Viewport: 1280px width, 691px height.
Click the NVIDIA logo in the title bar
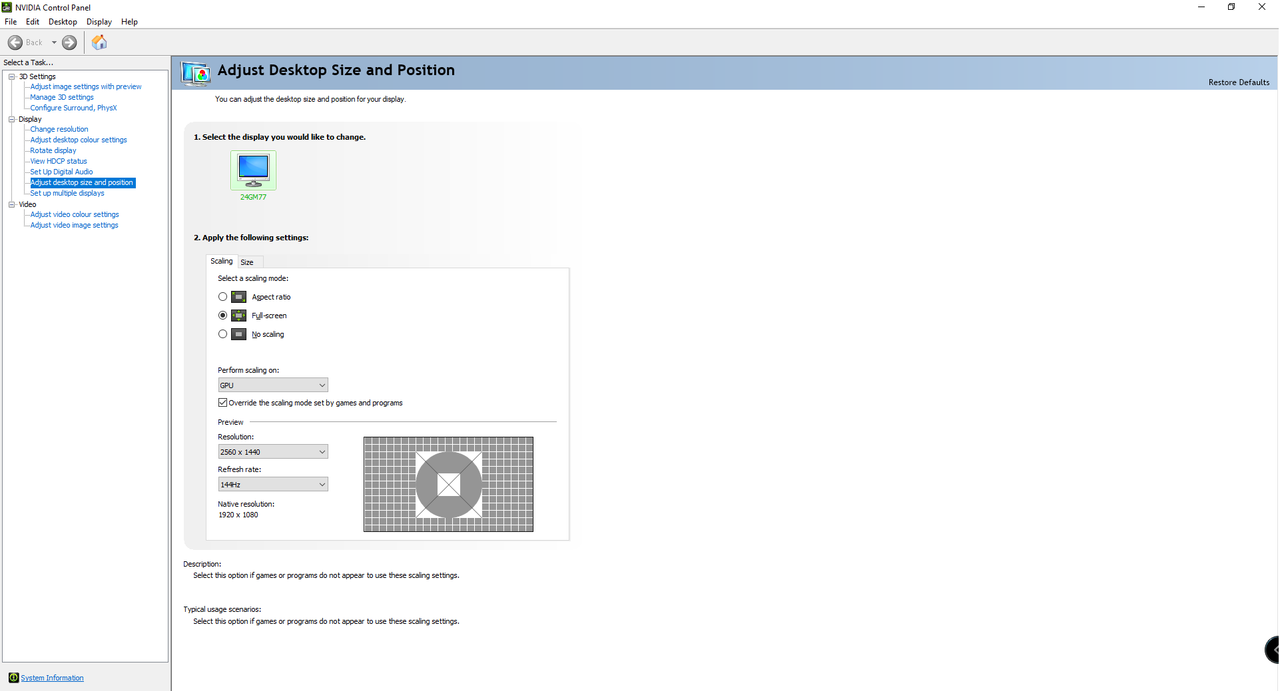coord(8,7)
